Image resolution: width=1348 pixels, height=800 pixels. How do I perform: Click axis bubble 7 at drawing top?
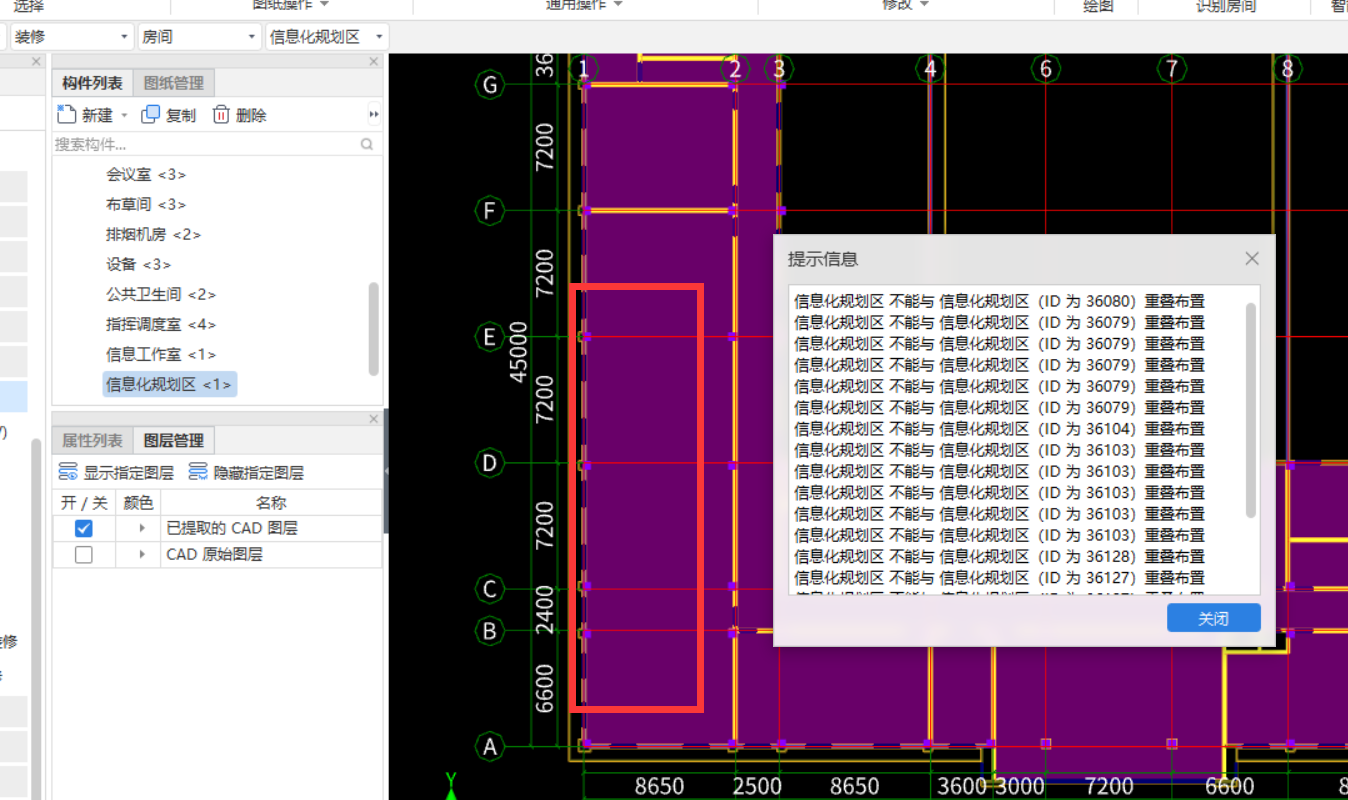[1172, 69]
